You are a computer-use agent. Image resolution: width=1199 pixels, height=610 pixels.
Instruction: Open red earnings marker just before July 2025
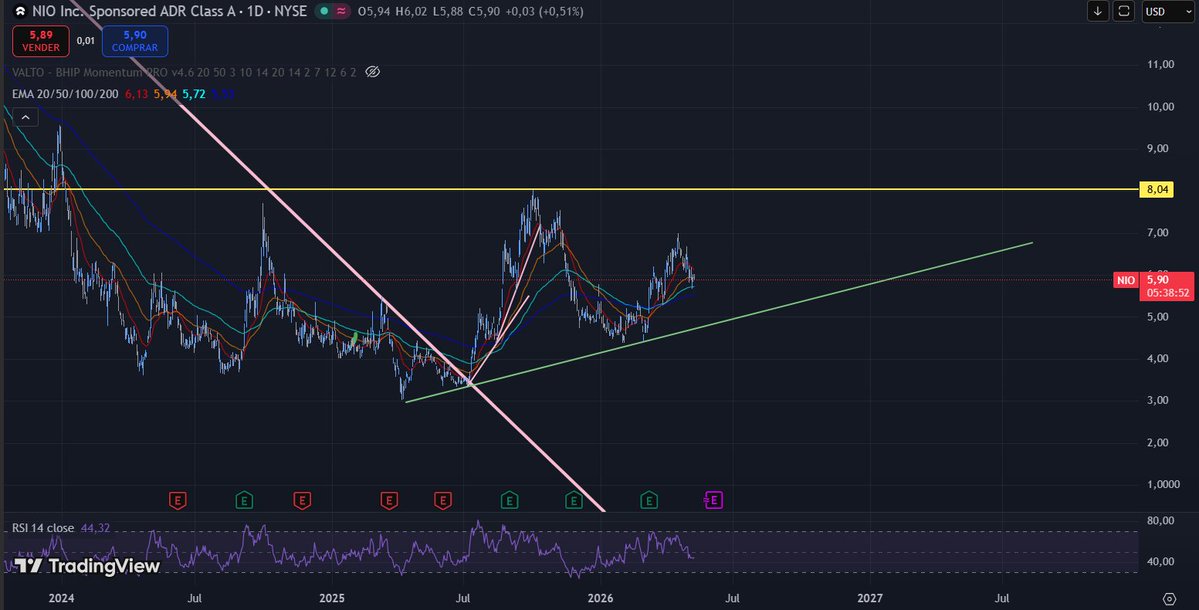tap(443, 501)
